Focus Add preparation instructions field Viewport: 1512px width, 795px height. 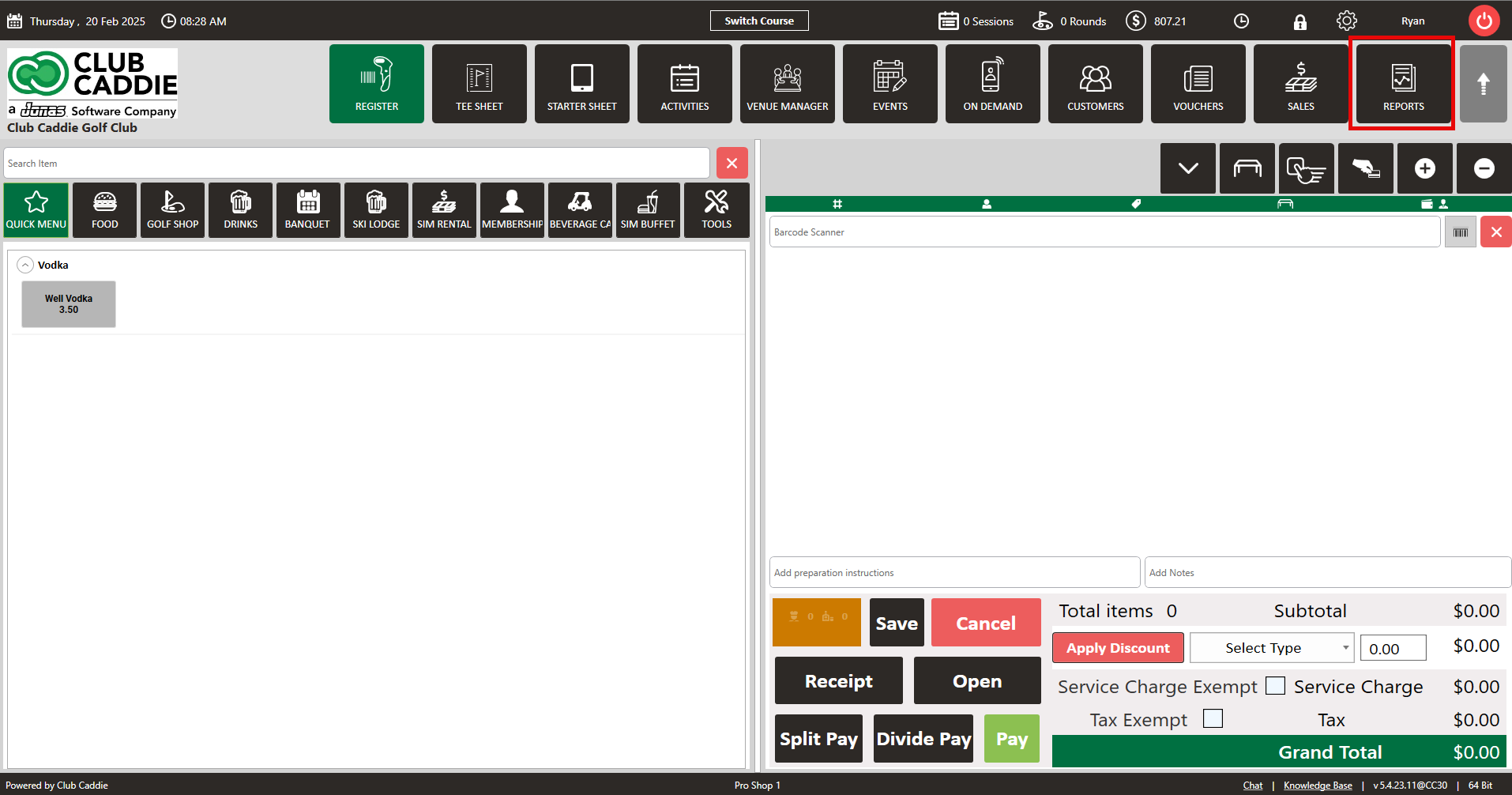[x=955, y=572]
